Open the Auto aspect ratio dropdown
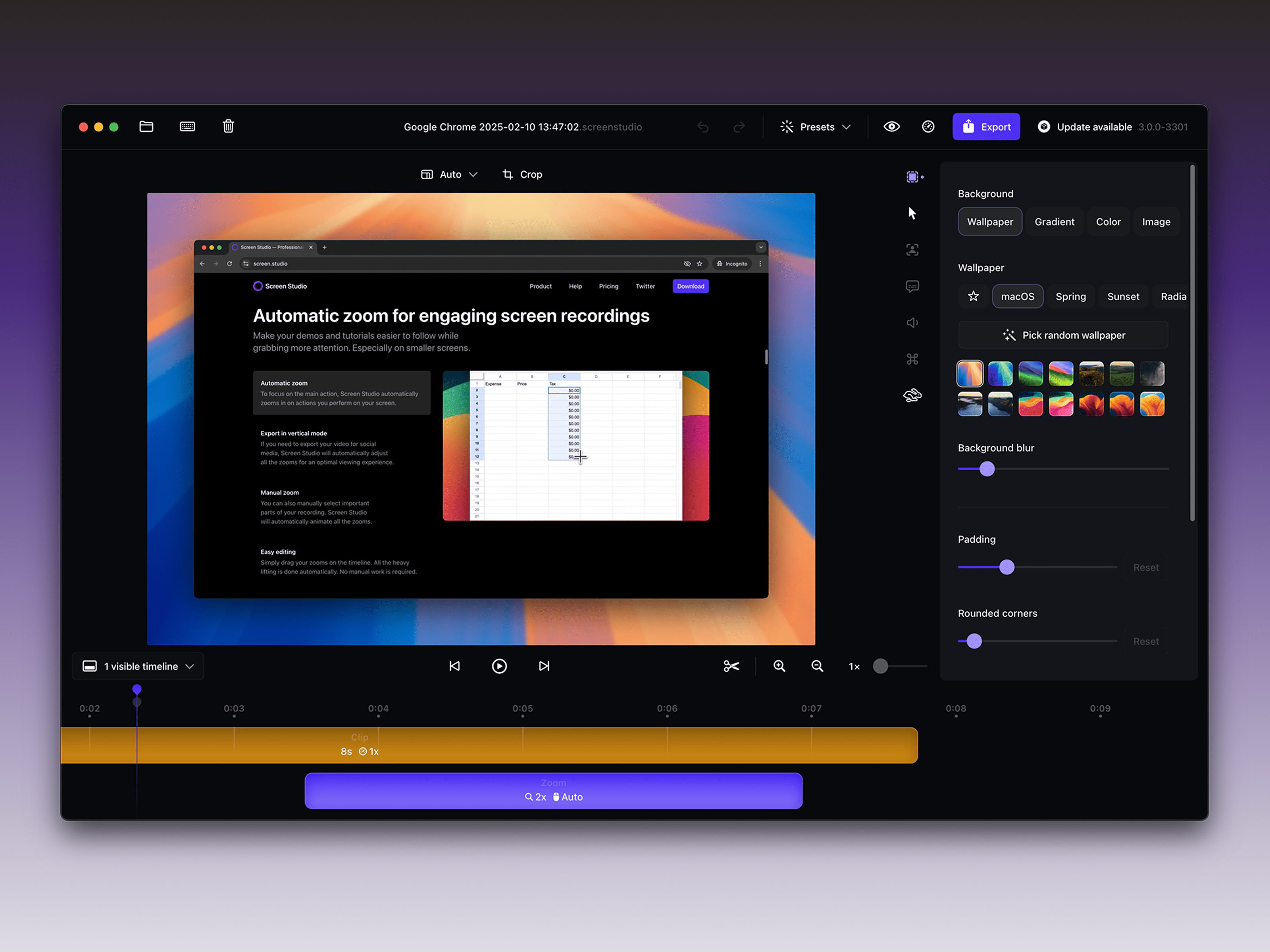The width and height of the screenshot is (1270, 952). coord(450,175)
